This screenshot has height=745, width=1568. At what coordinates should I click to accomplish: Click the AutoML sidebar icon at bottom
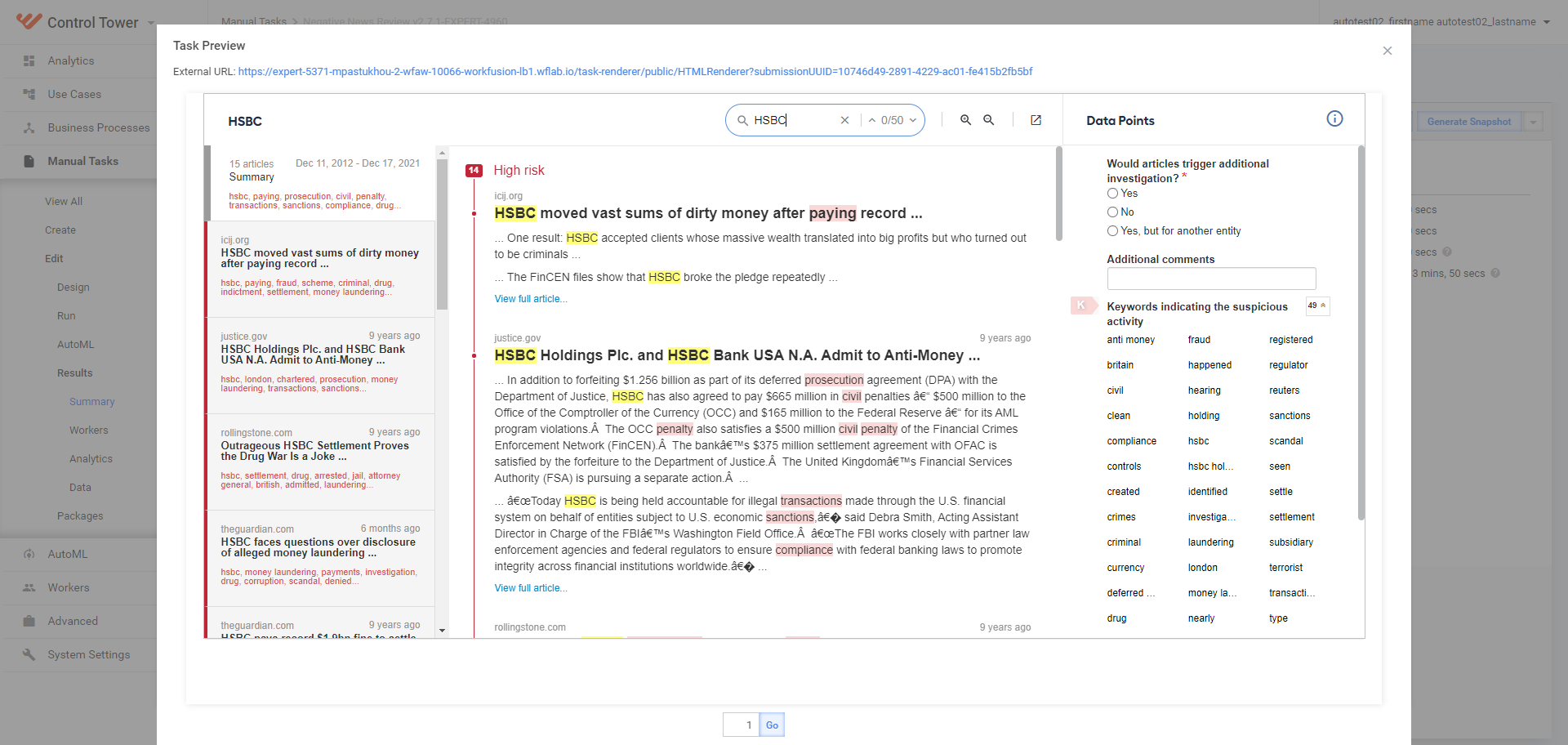(x=29, y=554)
